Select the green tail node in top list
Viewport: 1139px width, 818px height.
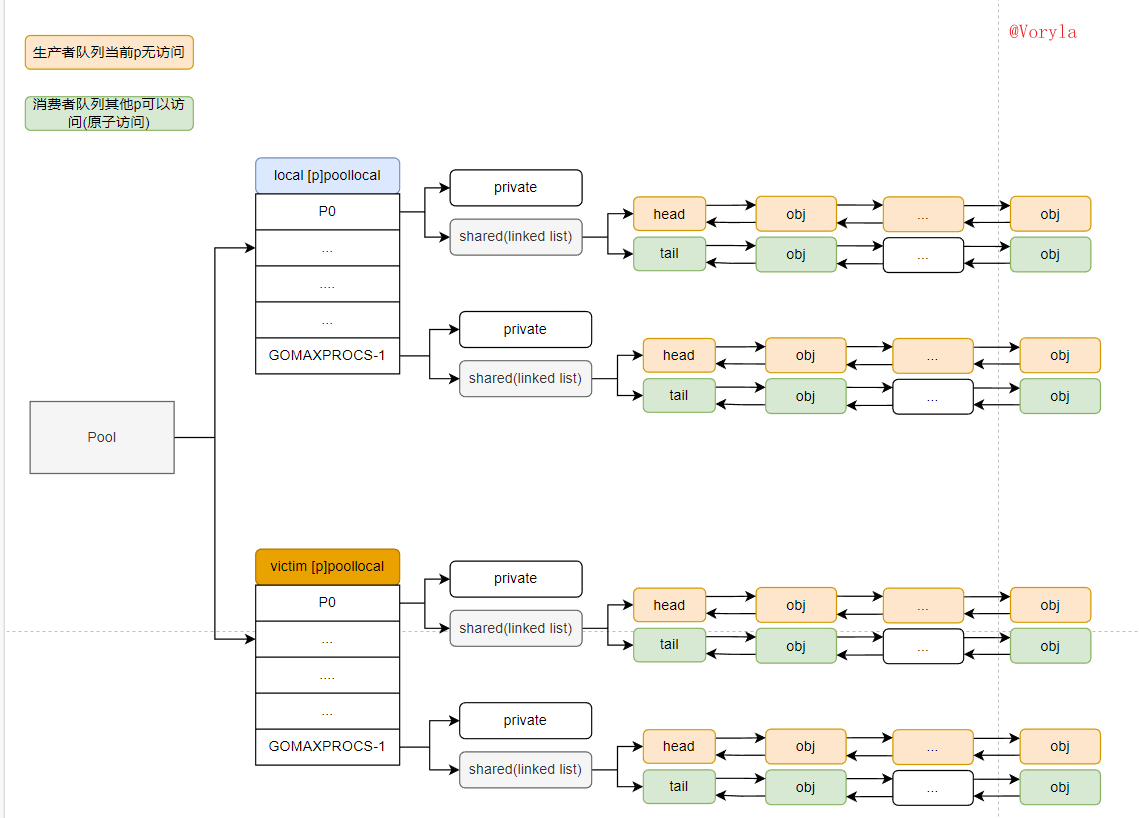(x=669, y=254)
